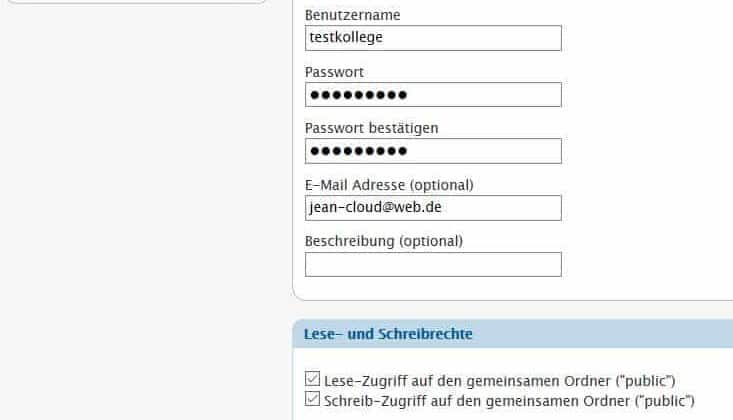Viewport: 733px width, 420px height.
Task: Click the E-Mail Adresse input field
Action: coord(433,208)
